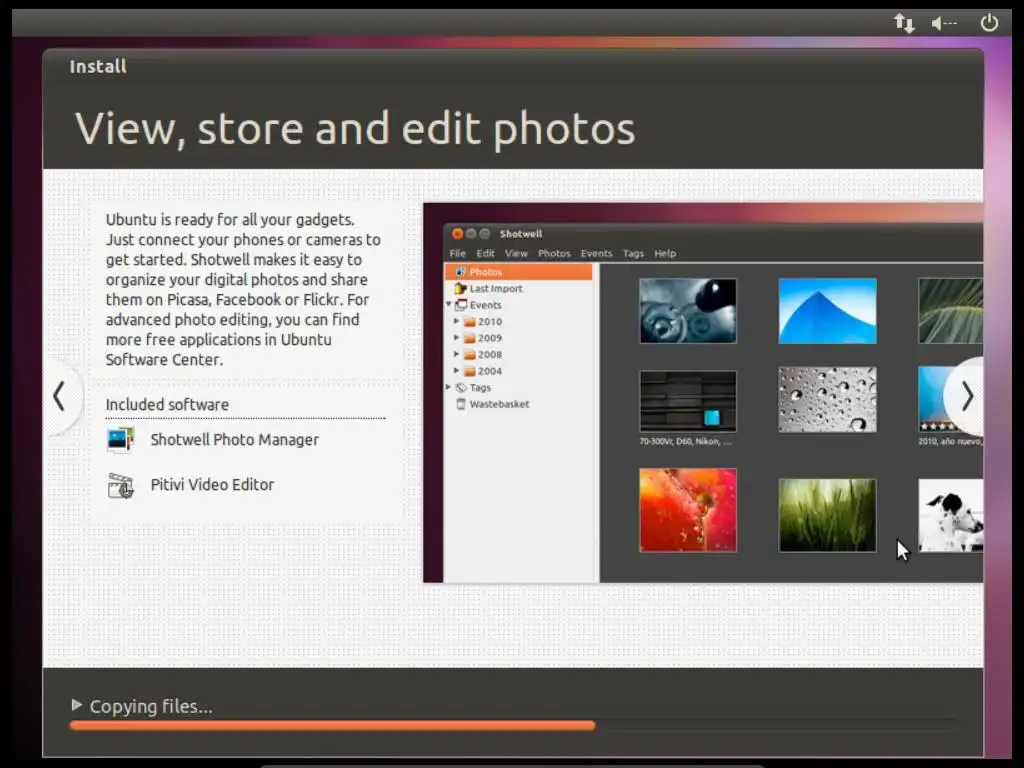Expand the Copying files details triangle
Image resolution: width=1024 pixels, height=768 pixels.
point(76,705)
